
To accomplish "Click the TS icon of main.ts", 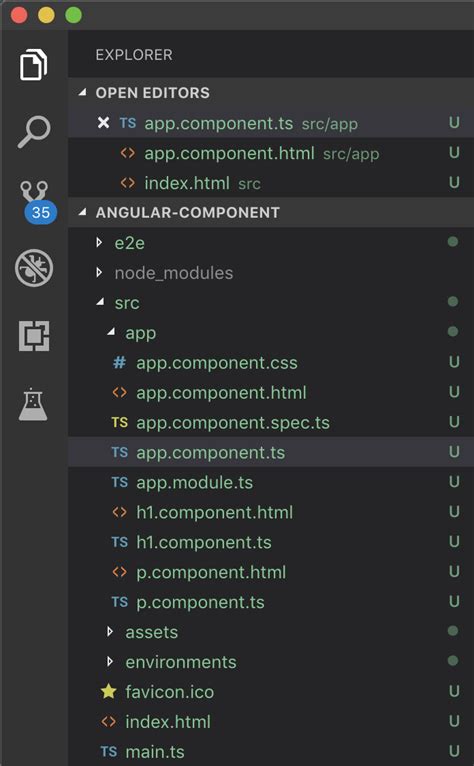I will click(108, 751).
